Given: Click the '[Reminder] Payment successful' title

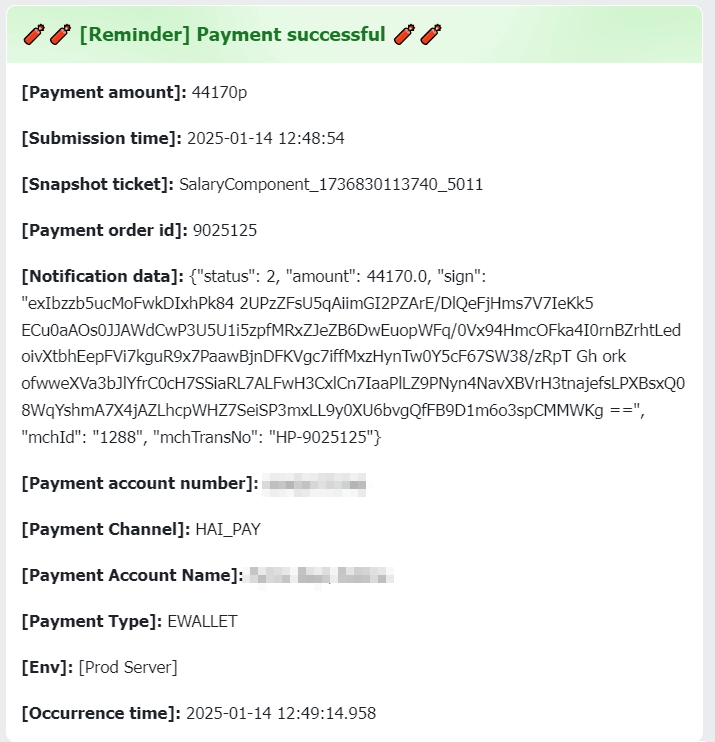Looking at the screenshot, I should 232,35.
